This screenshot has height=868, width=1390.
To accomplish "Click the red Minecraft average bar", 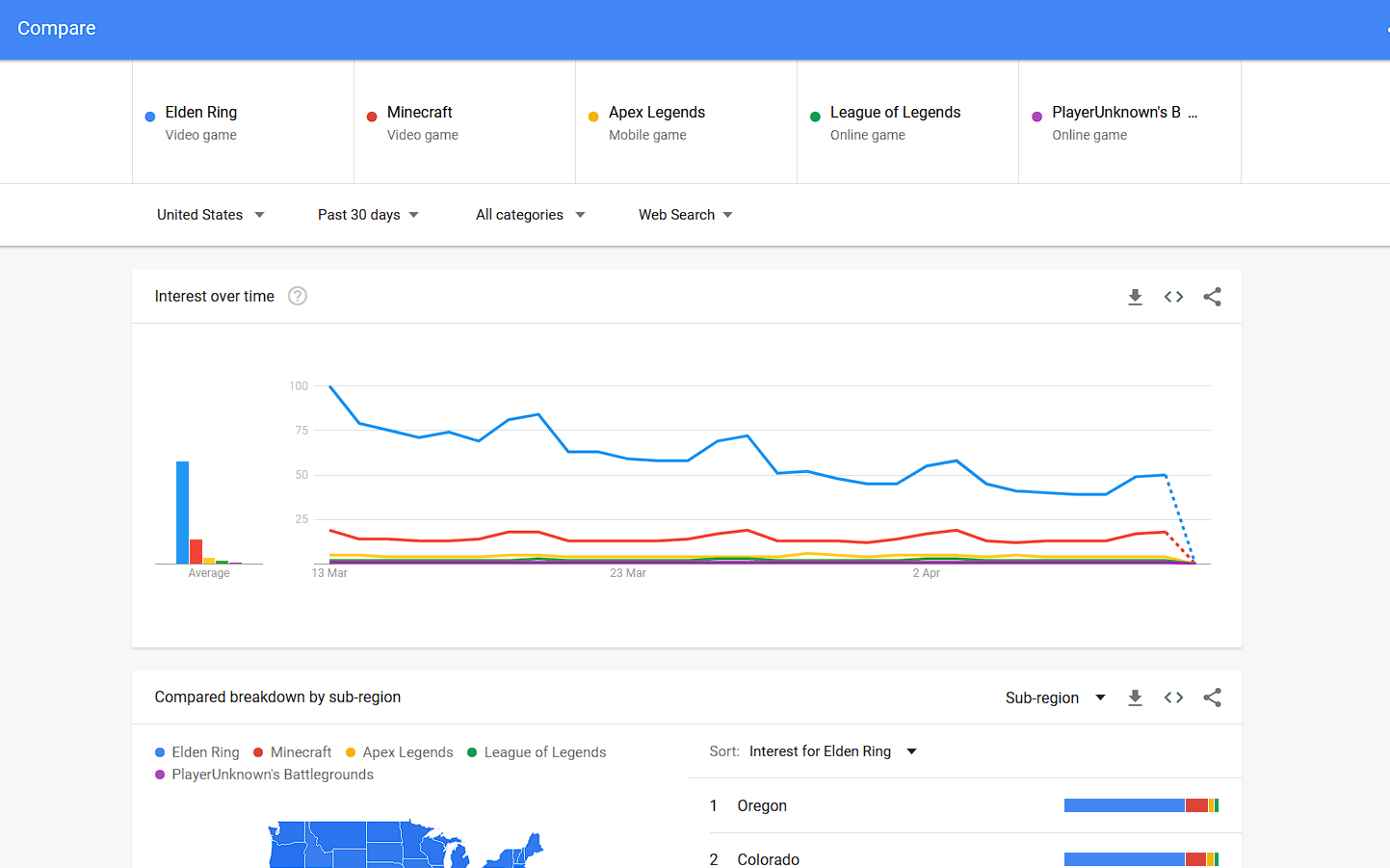I will pyautogui.click(x=196, y=551).
